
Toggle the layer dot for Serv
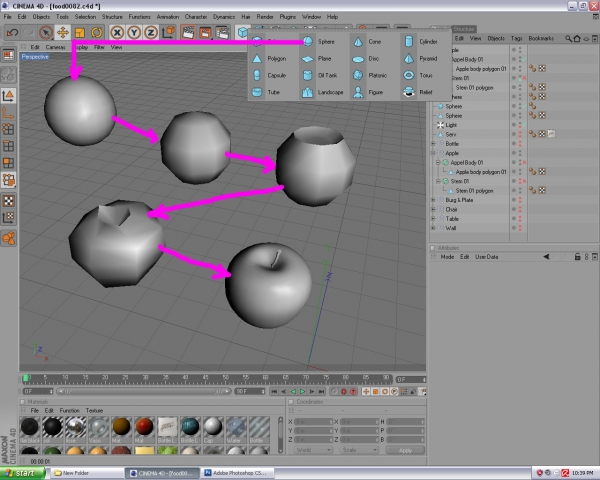(514, 134)
